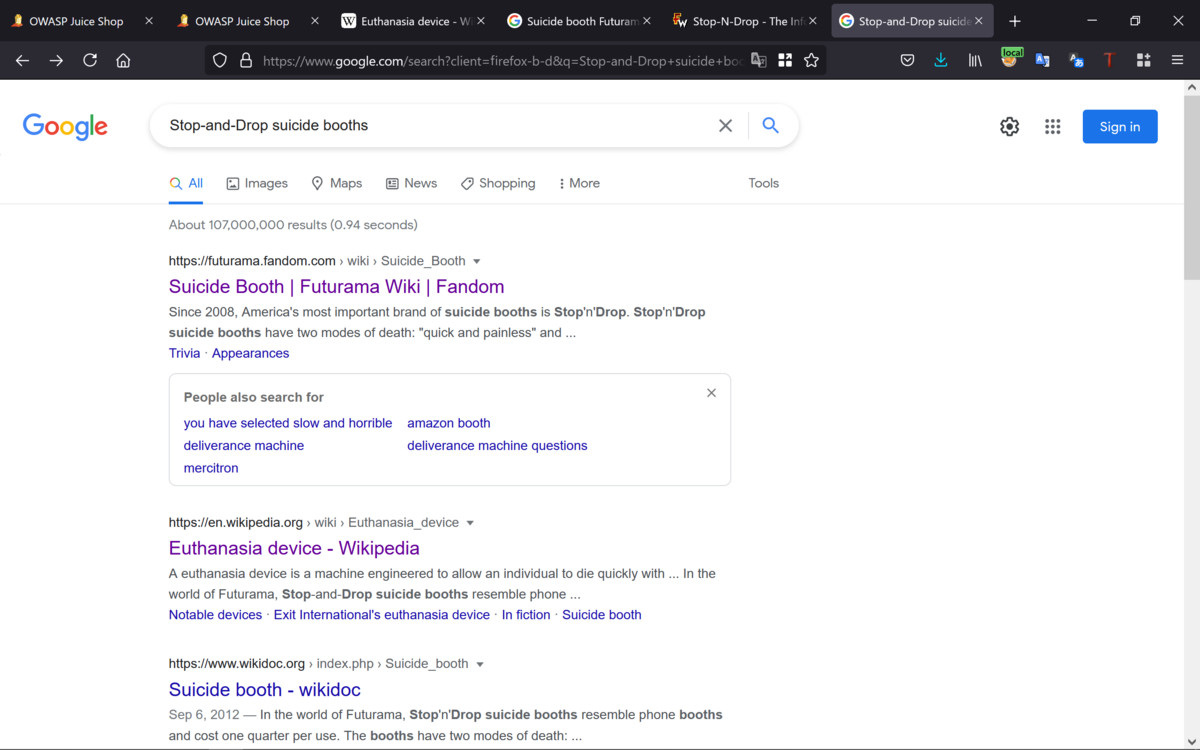
Task: Dismiss the People also search for box
Action: (711, 393)
